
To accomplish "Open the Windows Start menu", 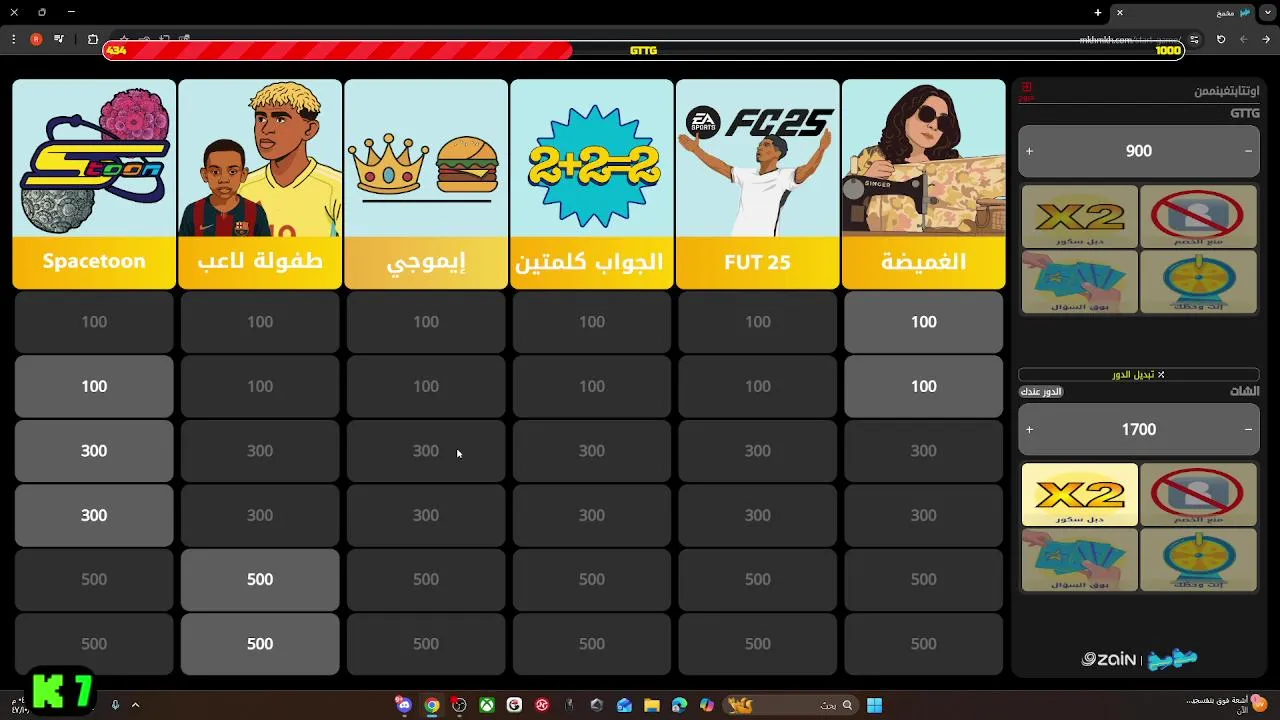I will pos(874,705).
